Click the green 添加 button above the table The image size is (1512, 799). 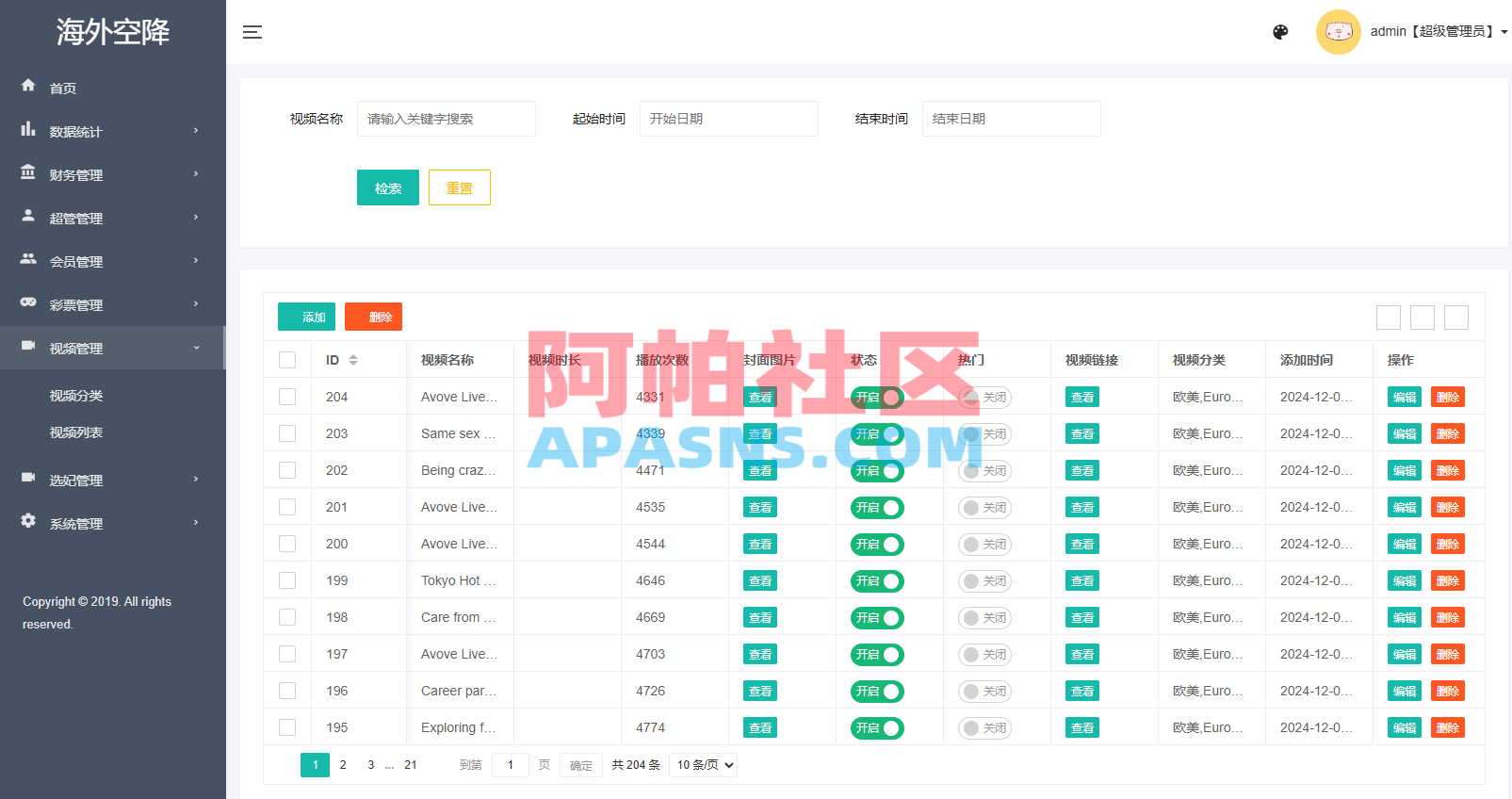(x=306, y=317)
